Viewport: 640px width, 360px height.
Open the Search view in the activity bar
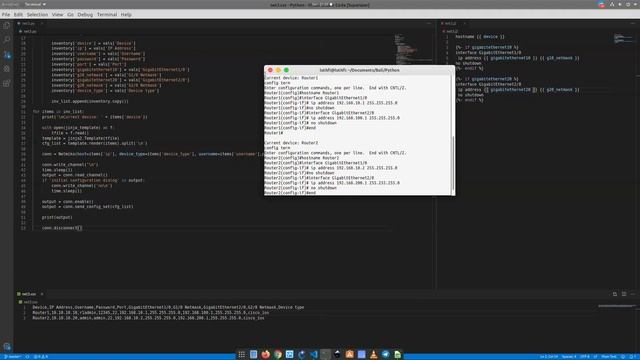tap(7, 40)
